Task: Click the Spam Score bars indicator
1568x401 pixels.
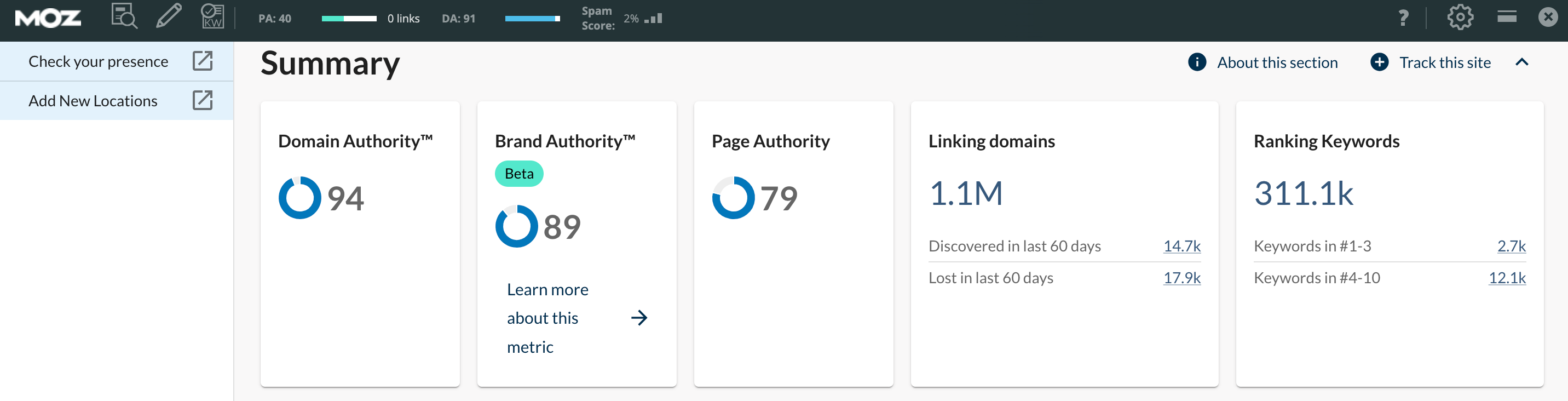Action: coord(653,19)
